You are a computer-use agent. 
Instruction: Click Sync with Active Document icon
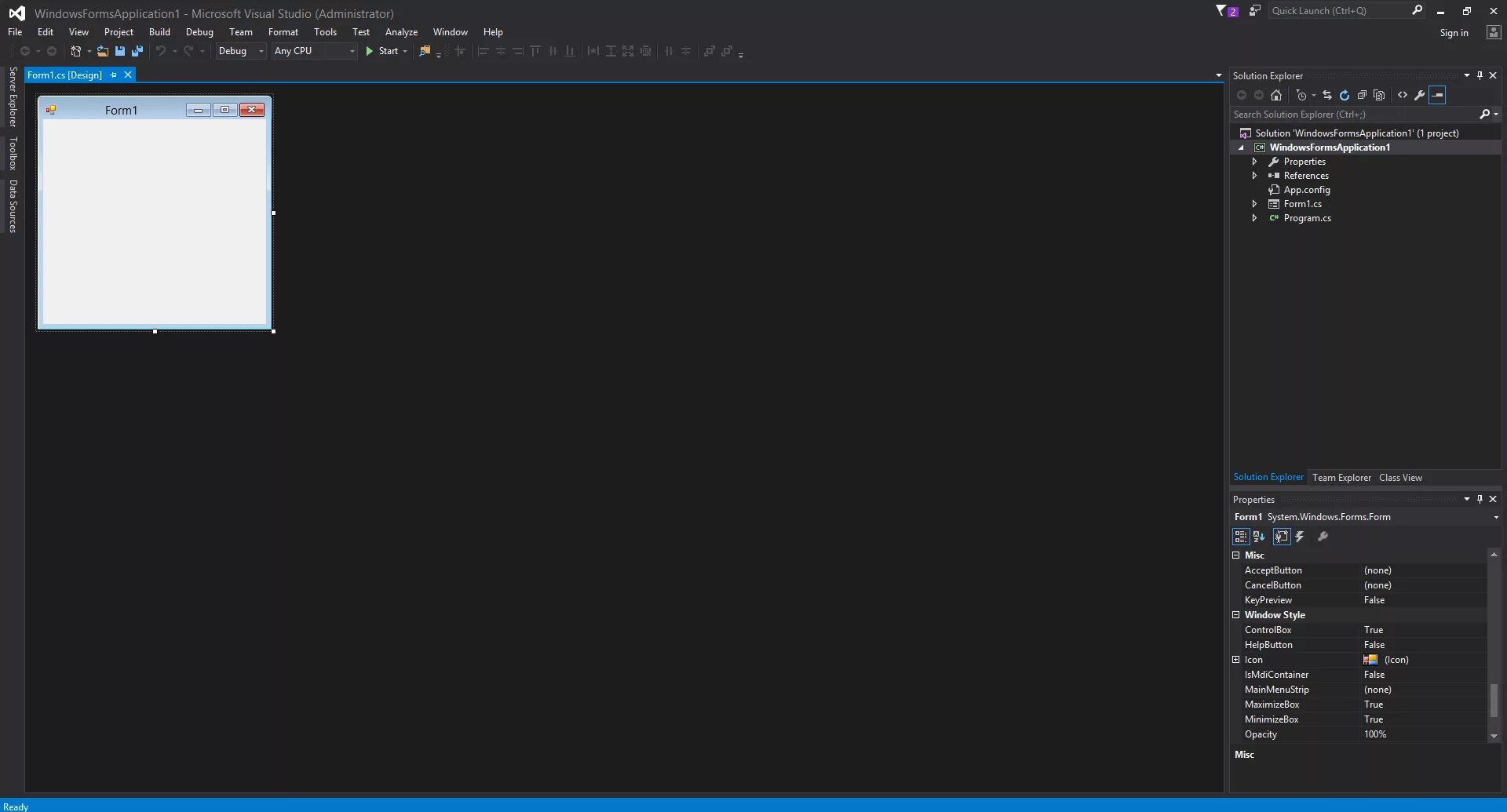pyautogui.click(x=1327, y=95)
